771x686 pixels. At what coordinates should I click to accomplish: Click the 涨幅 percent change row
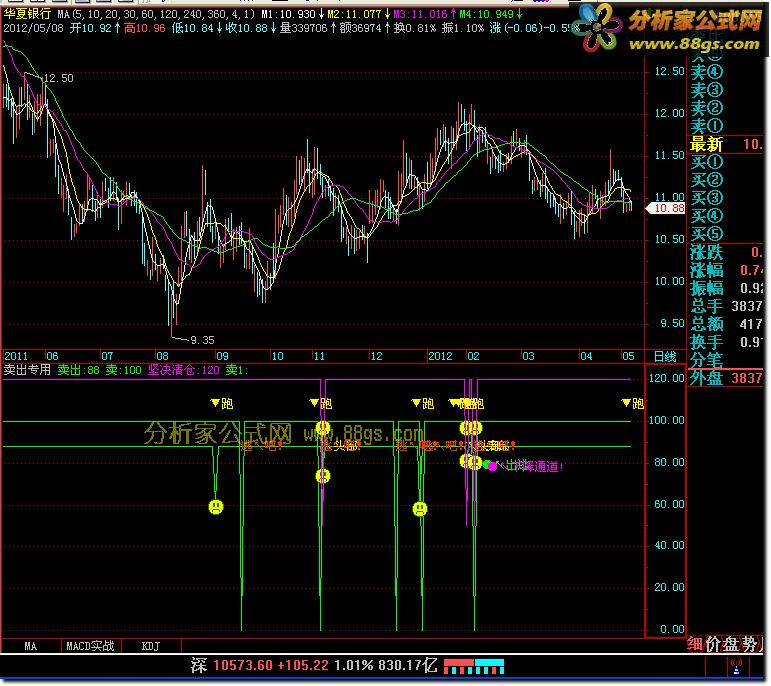tap(727, 270)
